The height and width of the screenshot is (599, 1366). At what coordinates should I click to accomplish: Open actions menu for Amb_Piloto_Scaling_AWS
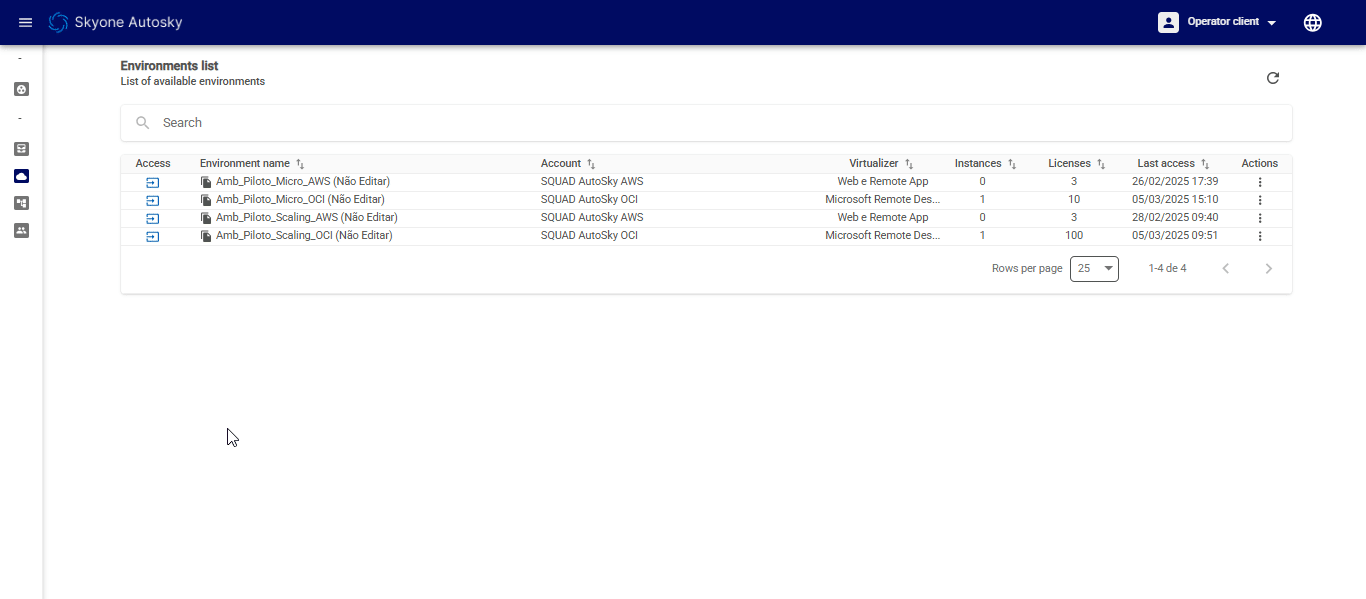point(1260,218)
